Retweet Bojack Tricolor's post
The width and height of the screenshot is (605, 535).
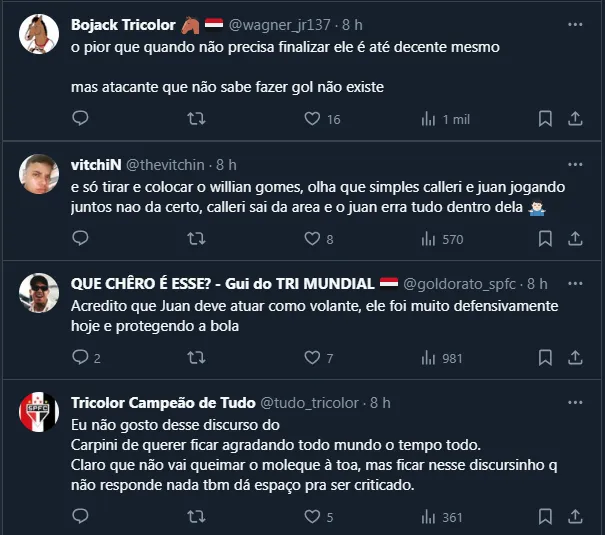pos(197,119)
